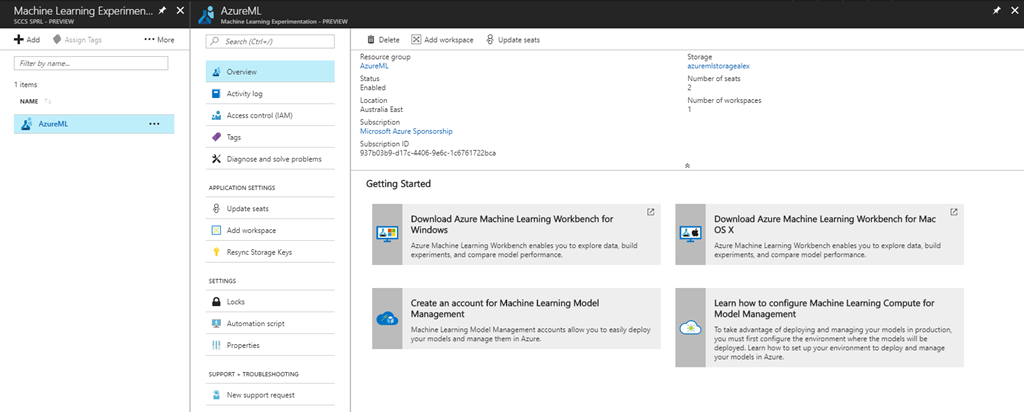Open Download Workbench for Windows tile
The height and width of the screenshot is (412, 1024).
516,234
